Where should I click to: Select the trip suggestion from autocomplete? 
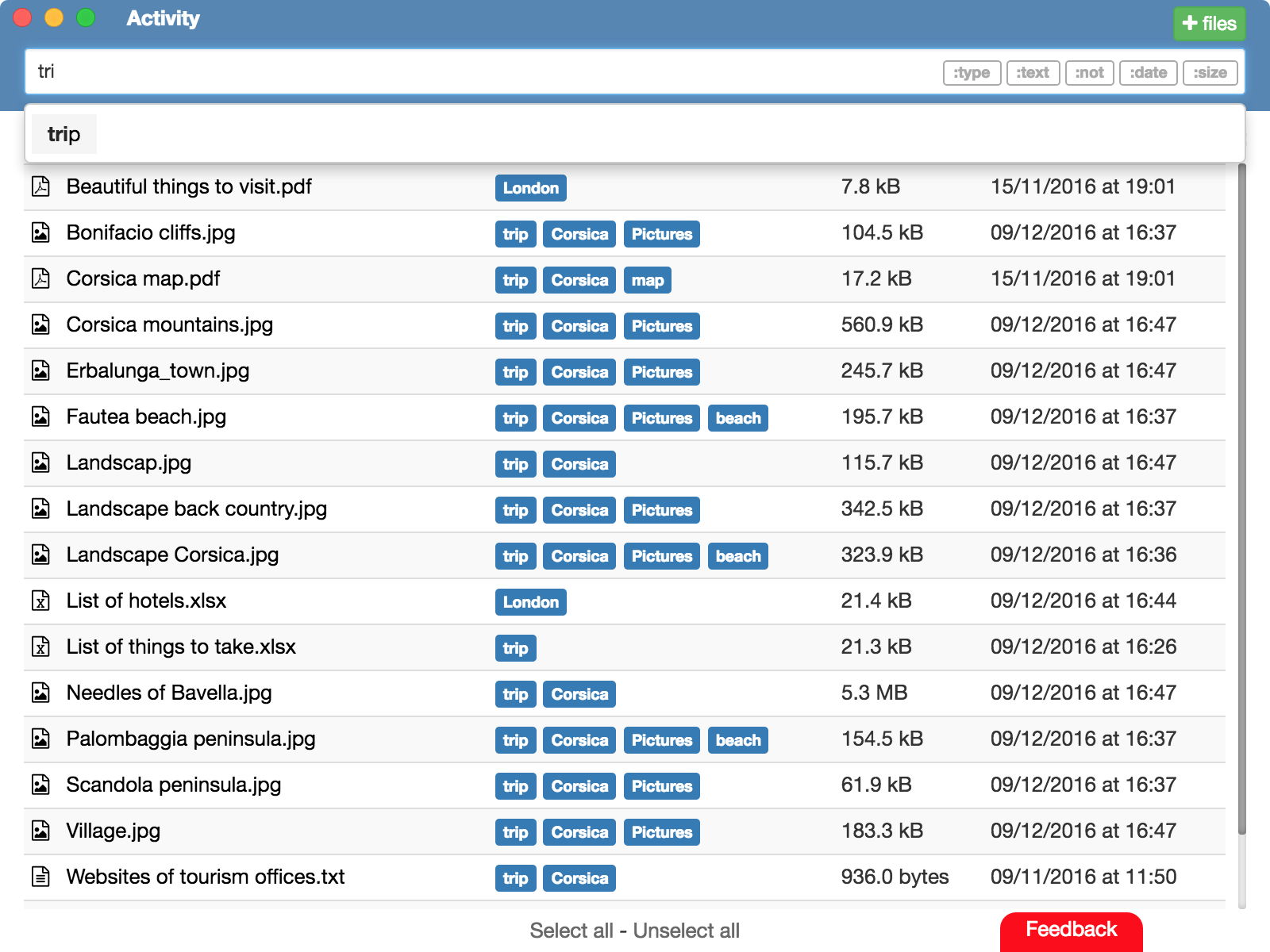click(x=63, y=133)
